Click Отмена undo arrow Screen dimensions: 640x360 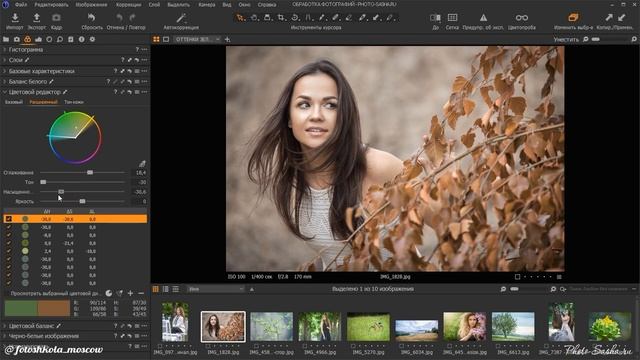119,18
